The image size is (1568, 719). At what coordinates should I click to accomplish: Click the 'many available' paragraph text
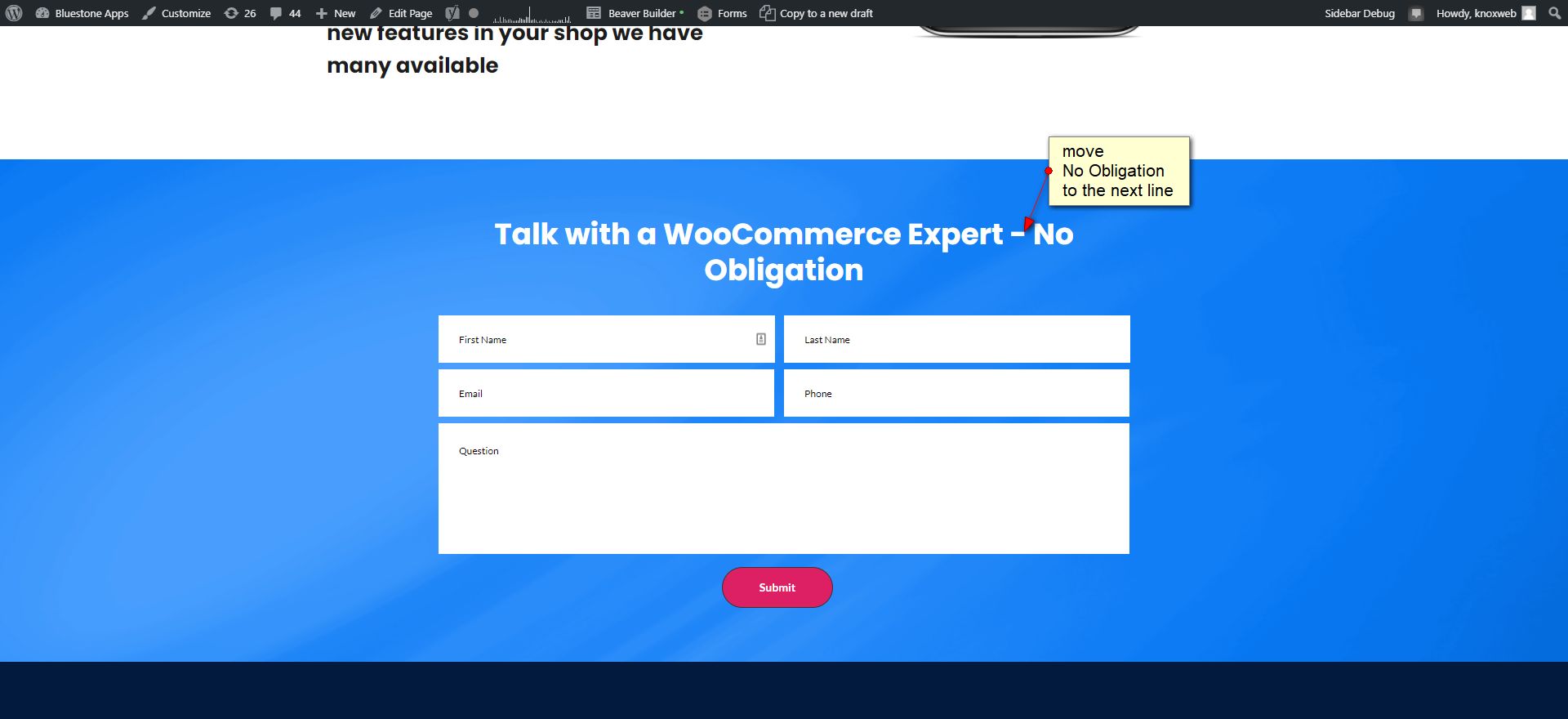coord(412,65)
